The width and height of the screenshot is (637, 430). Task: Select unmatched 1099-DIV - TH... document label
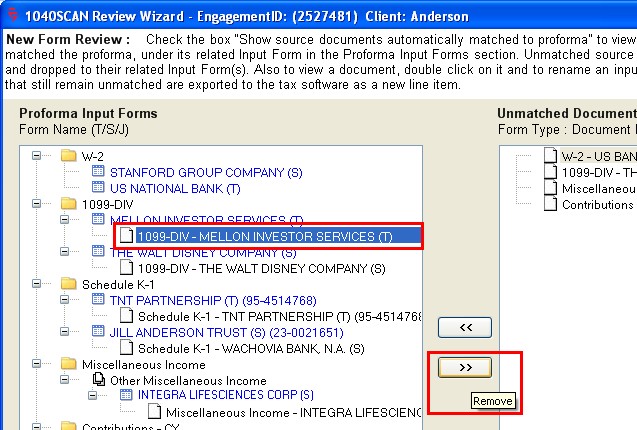click(x=599, y=173)
